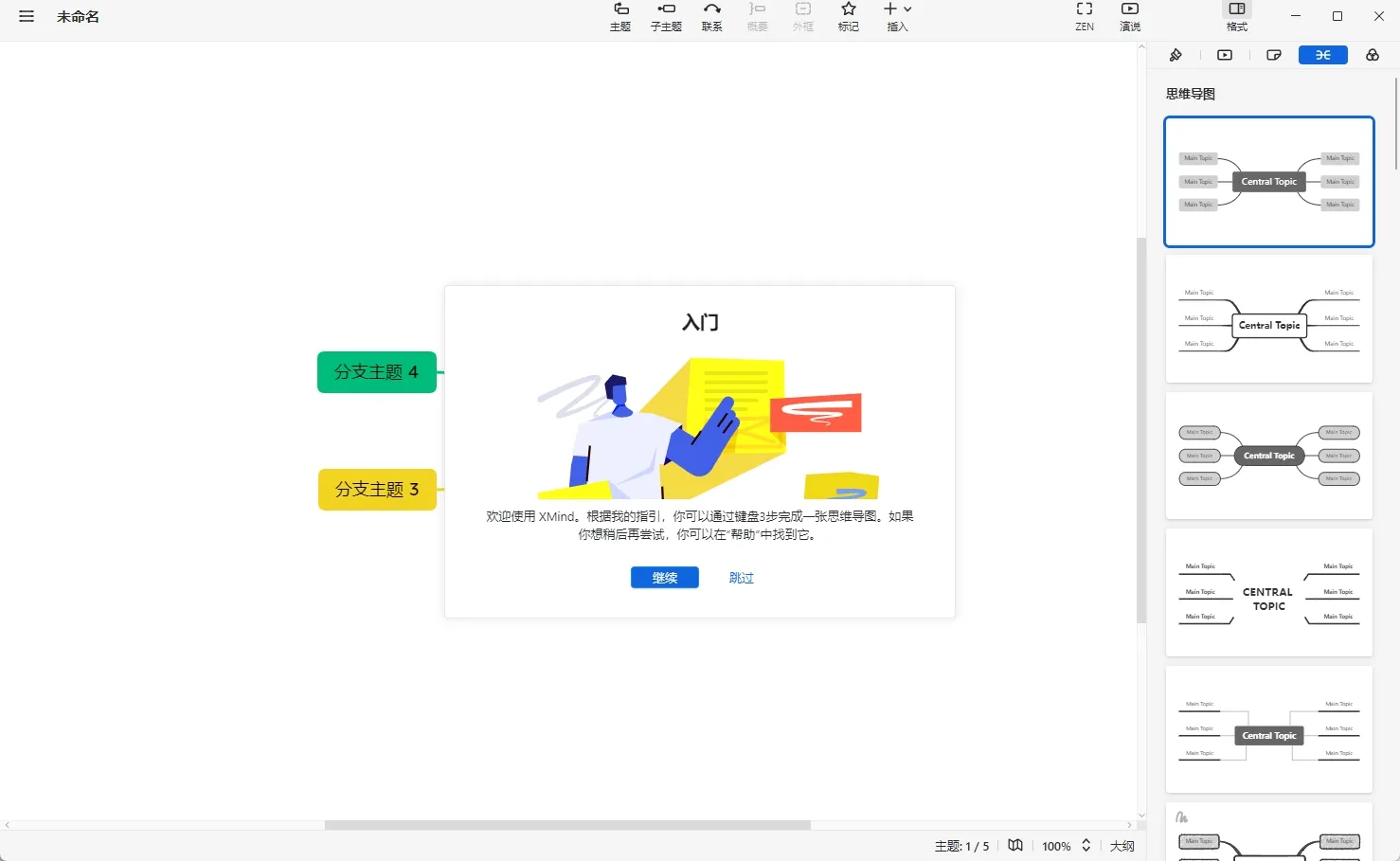Adjust zoom using the percentage stepper arrows

point(1086,845)
